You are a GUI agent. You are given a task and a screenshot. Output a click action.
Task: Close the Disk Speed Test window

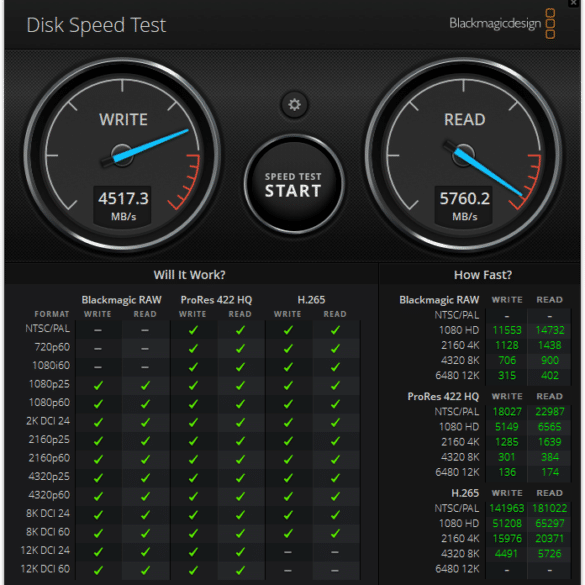pyautogui.click(x=574, y=3)
